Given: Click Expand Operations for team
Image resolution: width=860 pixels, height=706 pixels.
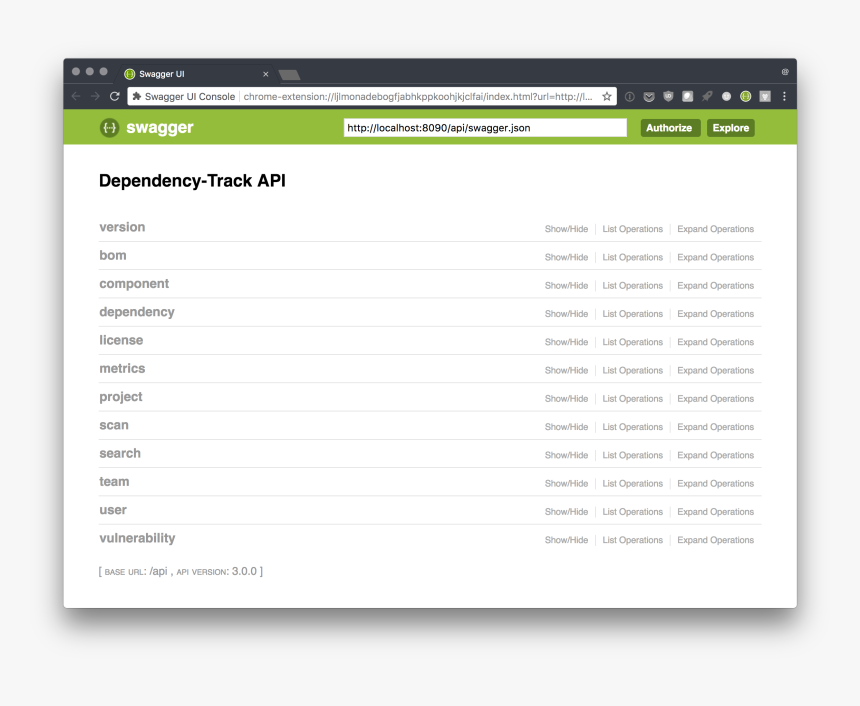Looking at the screenshot, I should tap(715, 484).
